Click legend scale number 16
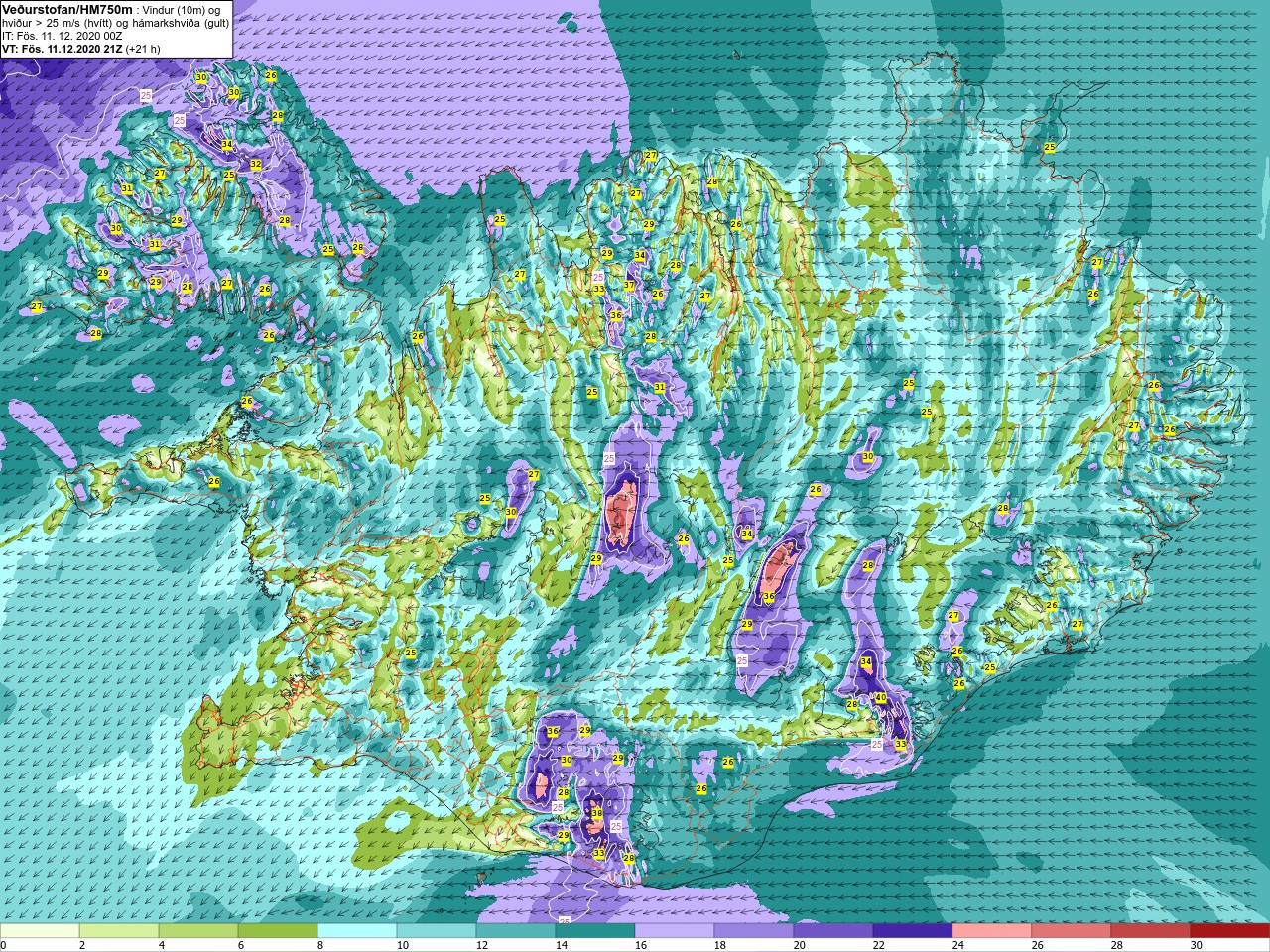Viewport: 1270px width, 952px height. [641, 945]
